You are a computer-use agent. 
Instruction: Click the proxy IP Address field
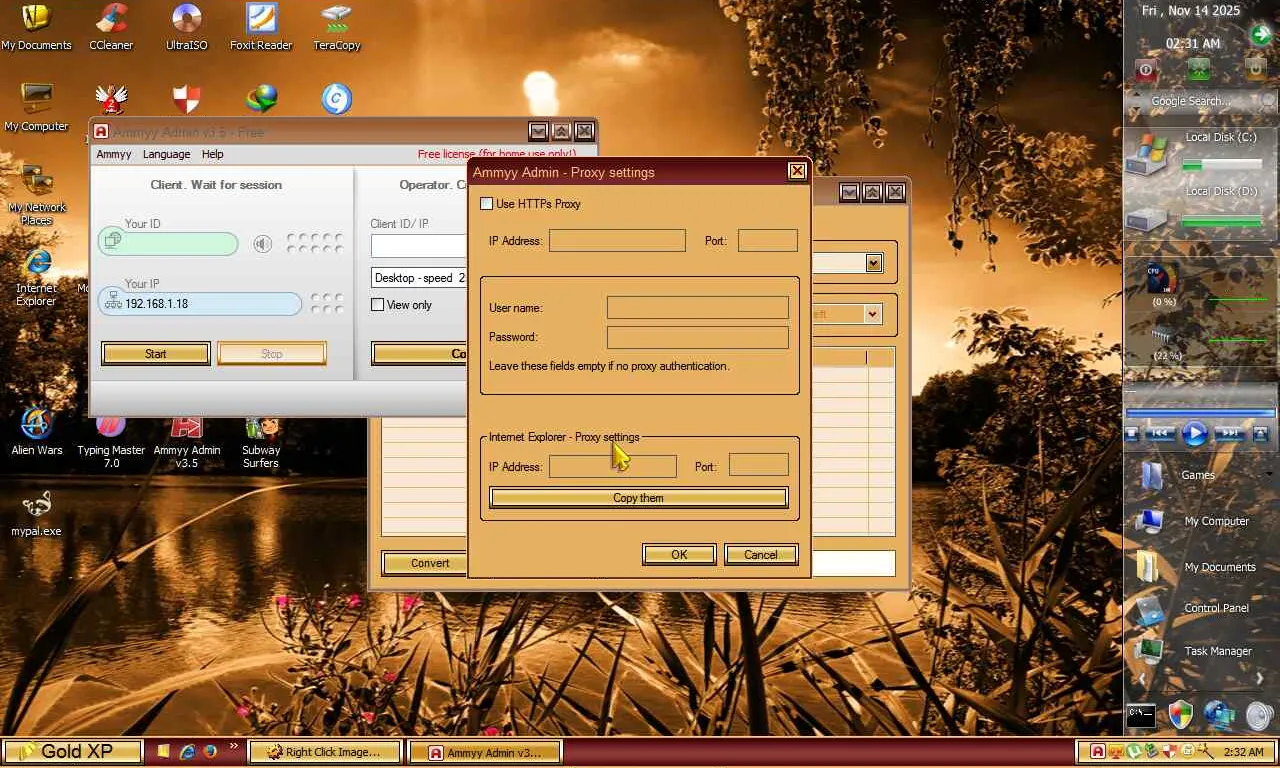(617, 240)
